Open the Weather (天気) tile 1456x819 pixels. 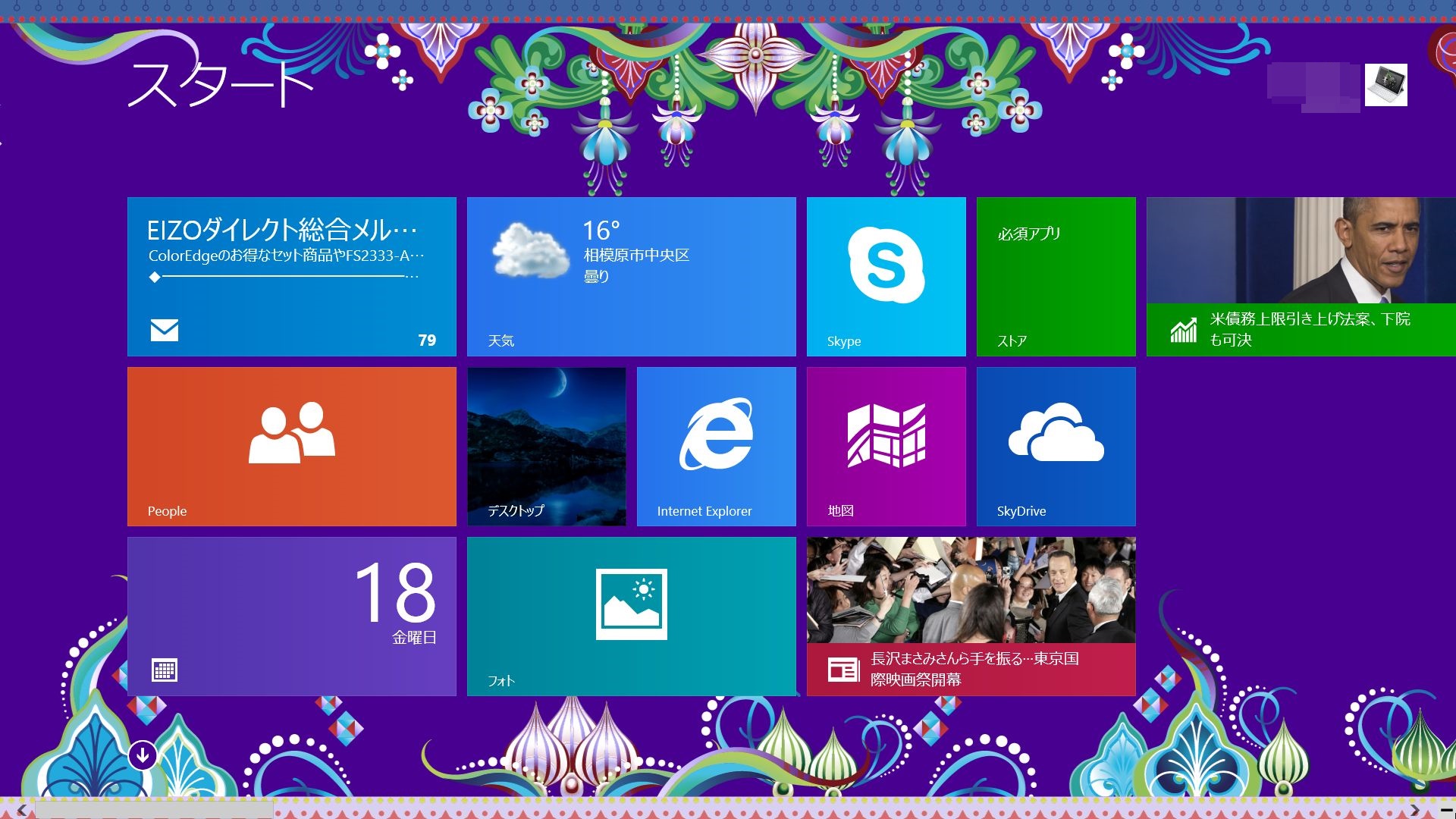pos(631,277)
